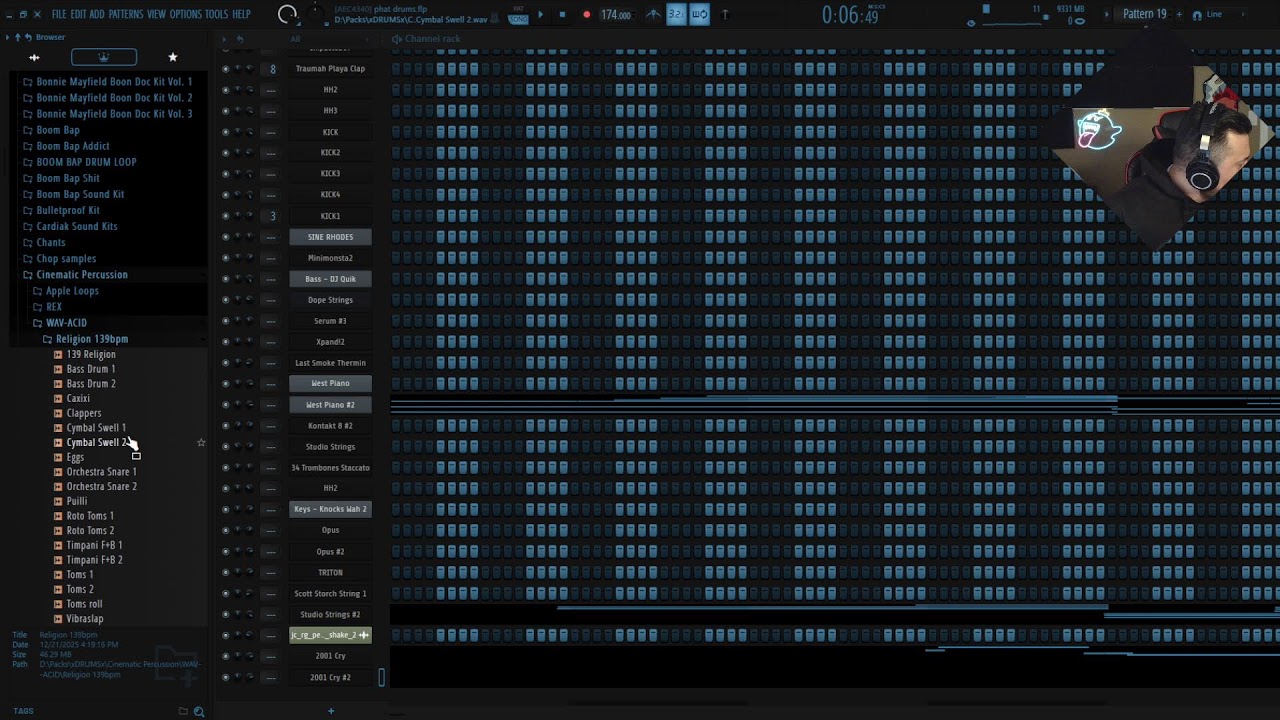Image resolution: width=1280 pixels, height=720 pixels.
Task: Select the jc_rg_pe.._shake_2 audio channel
Action: click(x=330, y=635)
